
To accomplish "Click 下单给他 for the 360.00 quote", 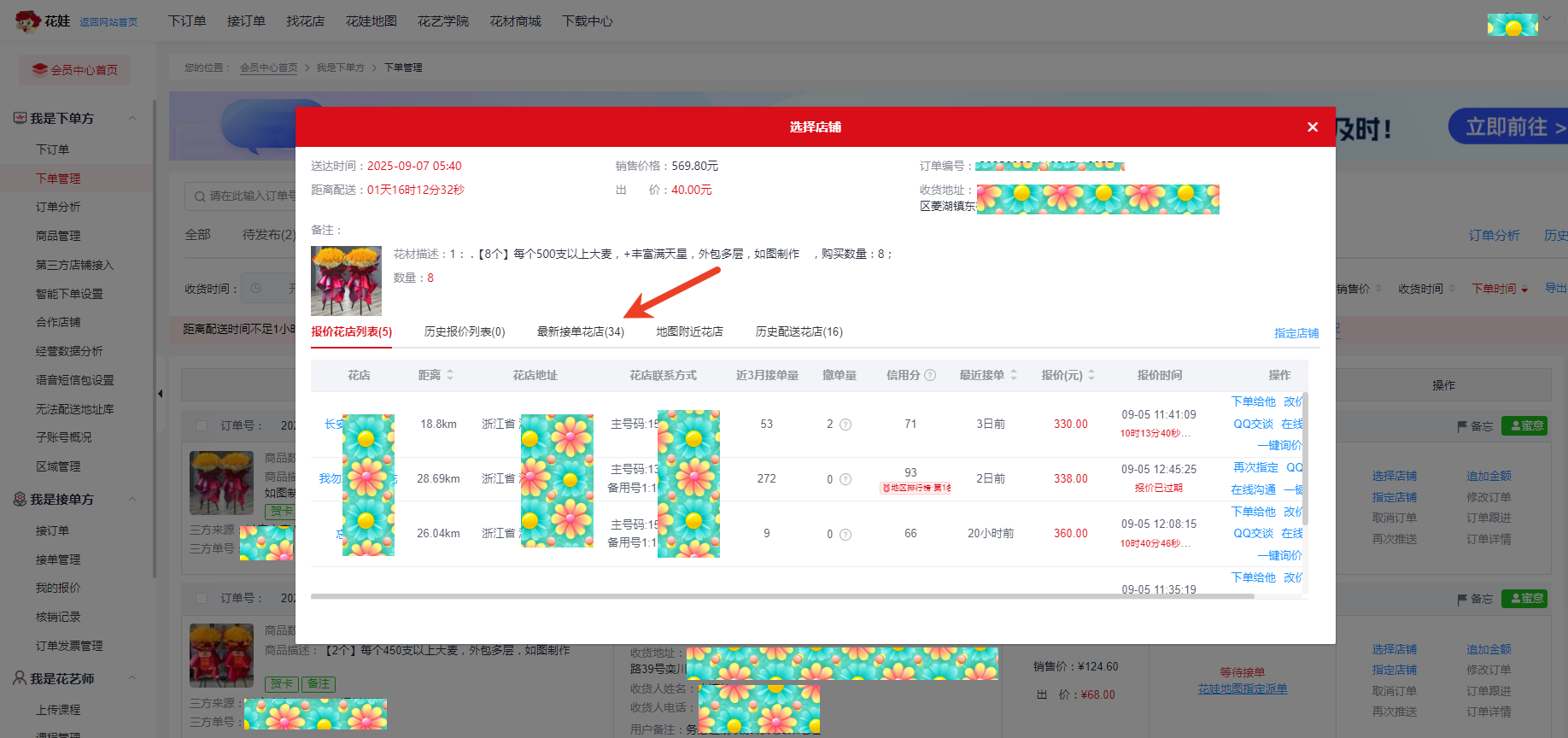I will [x=1253, y=512].
